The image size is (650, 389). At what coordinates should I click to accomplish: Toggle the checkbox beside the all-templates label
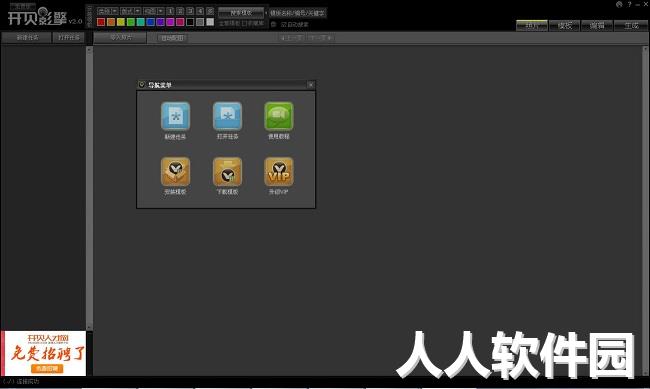(244, 24)
